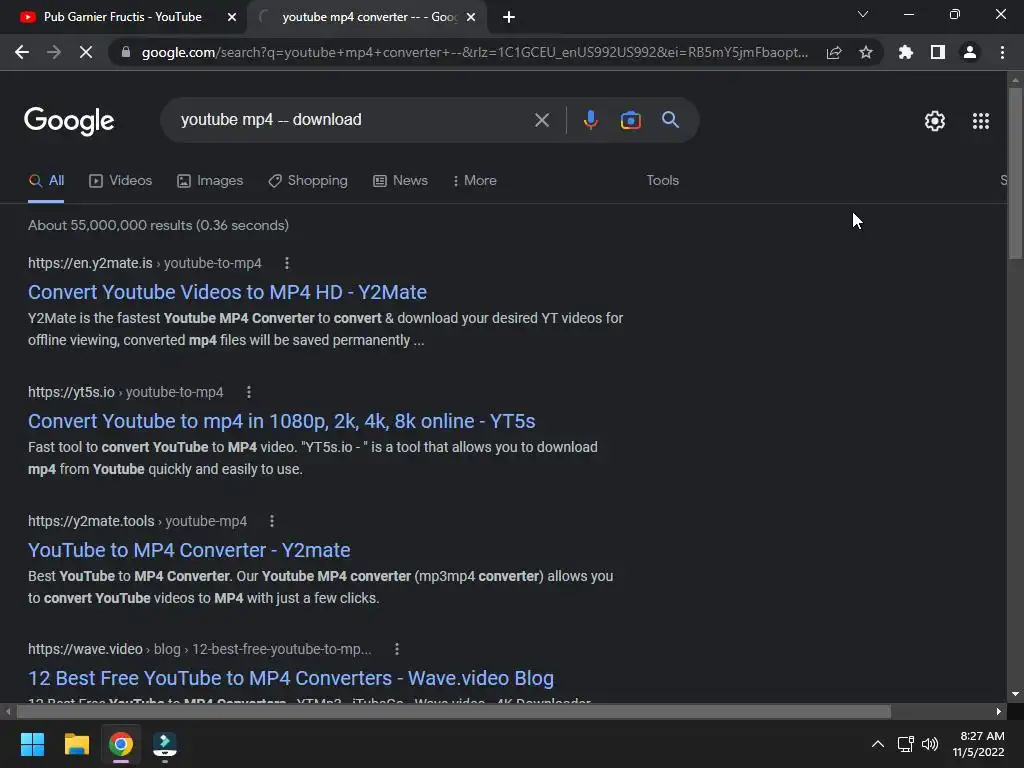Click the browser address bar

pyautogui.click(x=474, y=52)
